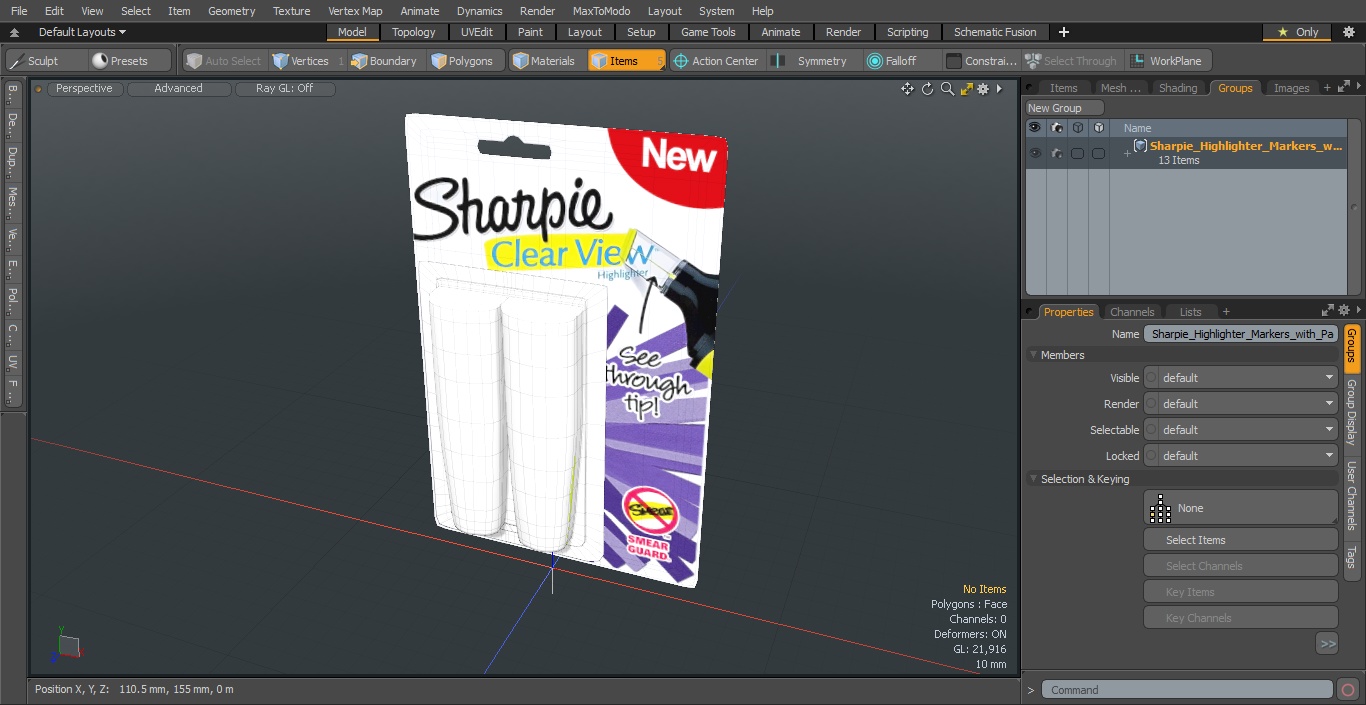This screenshot has width=1366, height=705.
Task: Click the WorkPlane button
Action: point(1167,61)
